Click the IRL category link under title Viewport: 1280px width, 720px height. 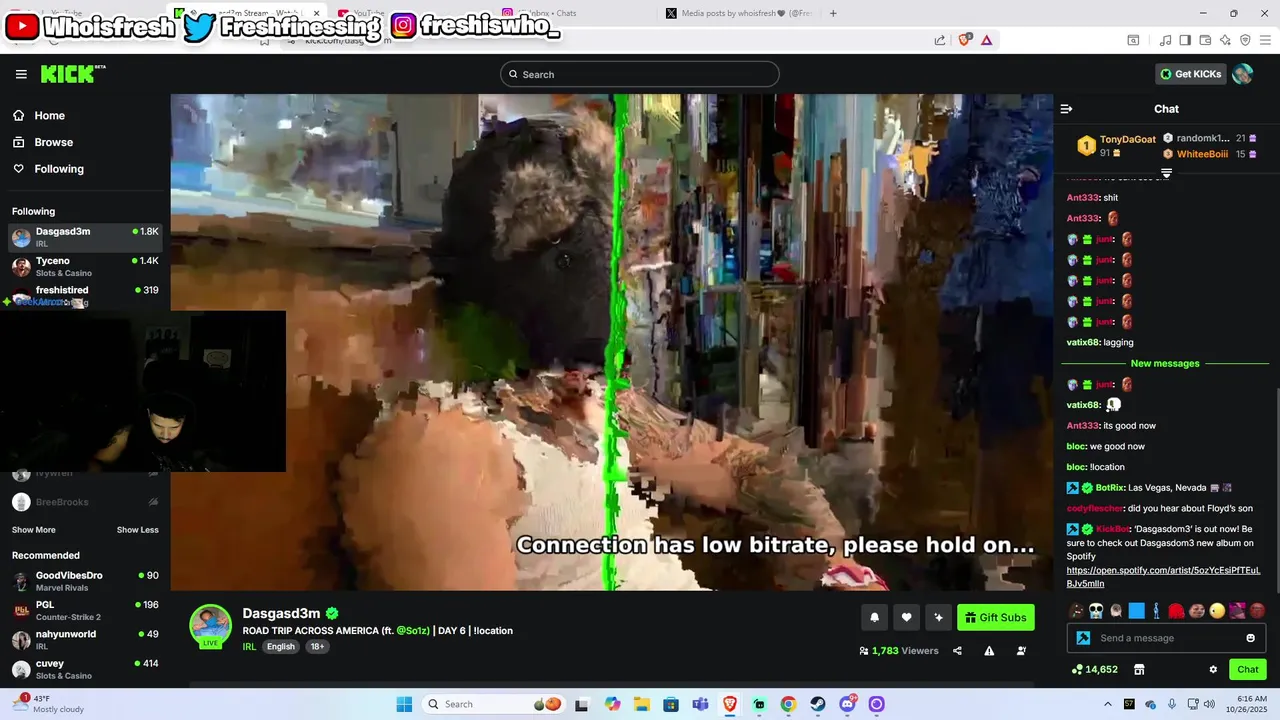pos(249,647)
